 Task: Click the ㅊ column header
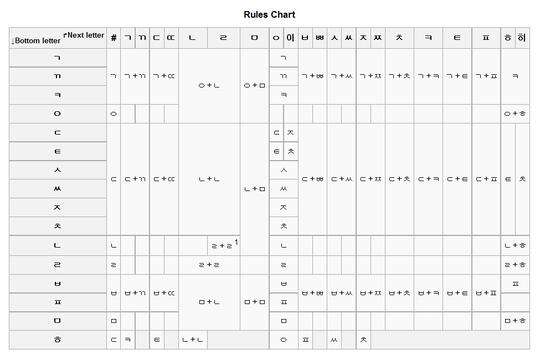(x=399, y=38)
